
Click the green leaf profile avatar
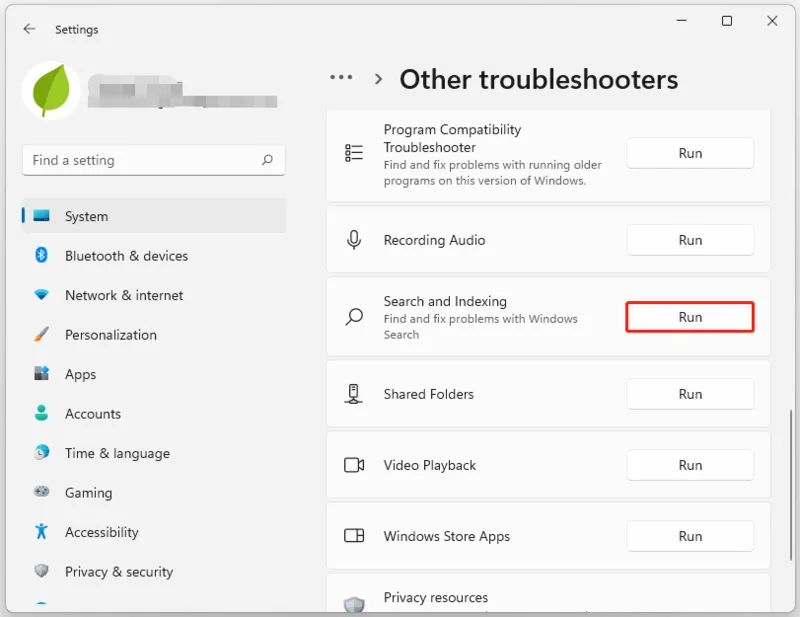[x=51, y=90]
